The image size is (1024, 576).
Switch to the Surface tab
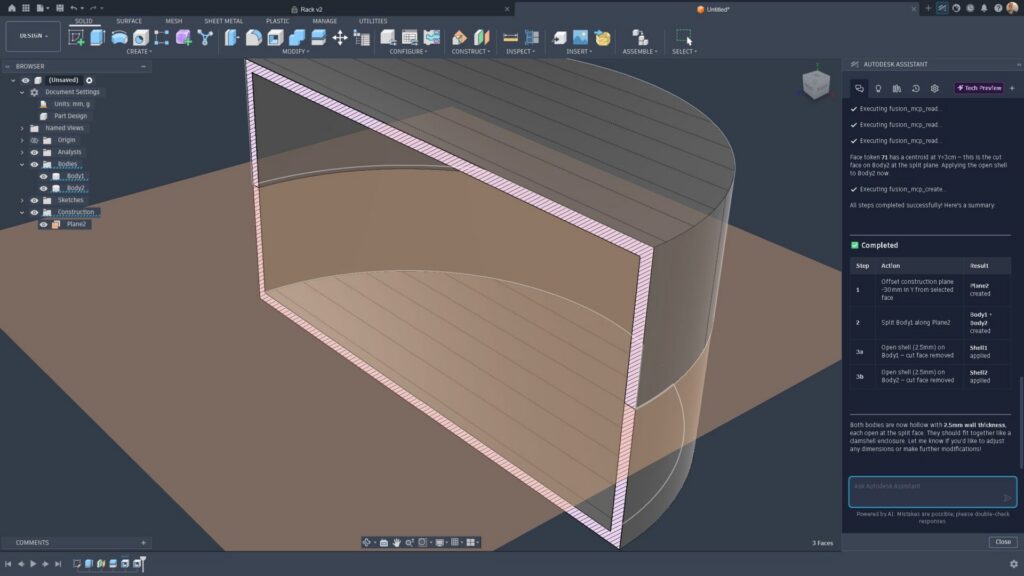click(x=129, y=21)
